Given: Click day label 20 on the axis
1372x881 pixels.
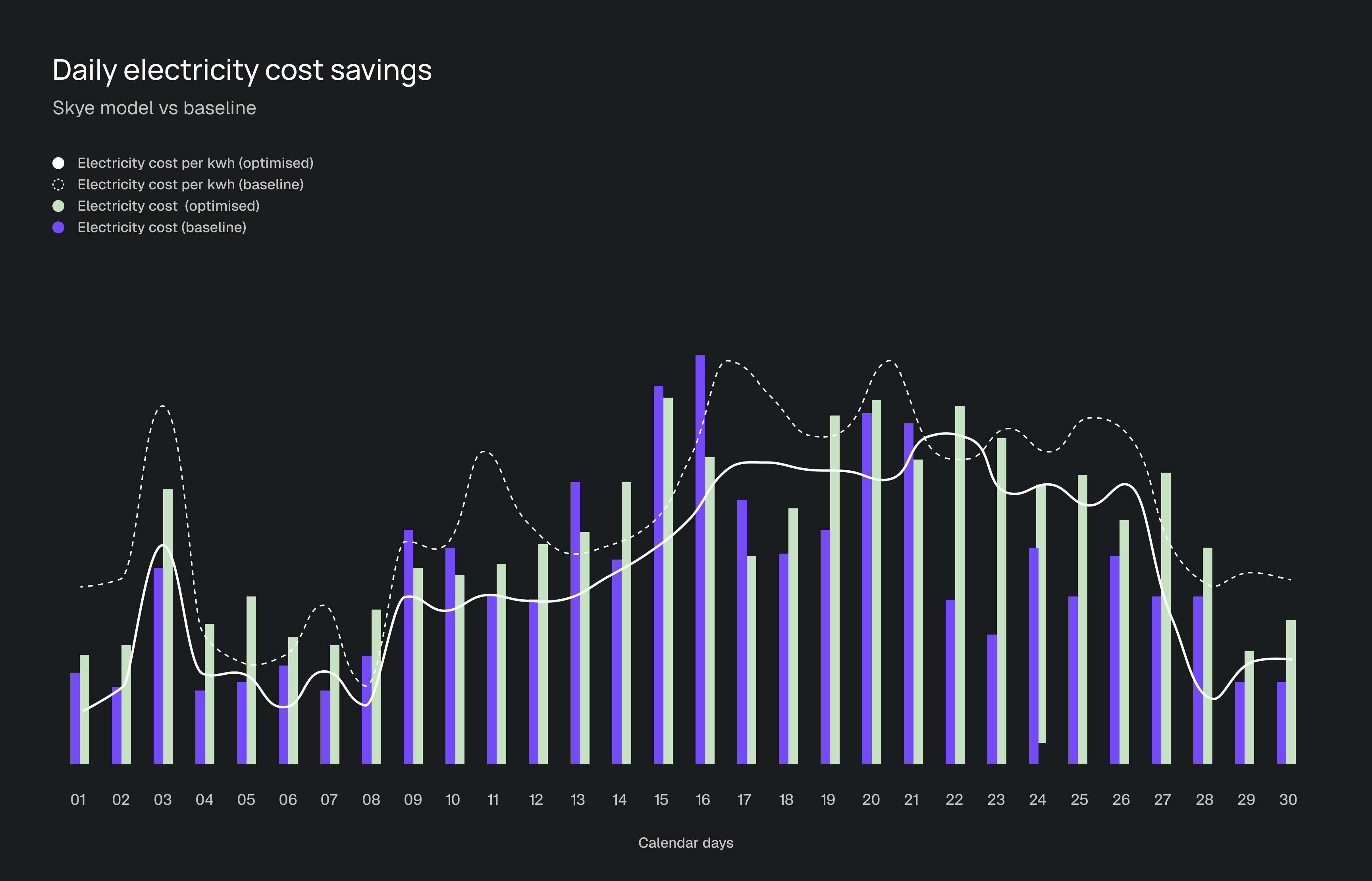Looking at the screenshot, I should 871,799.
